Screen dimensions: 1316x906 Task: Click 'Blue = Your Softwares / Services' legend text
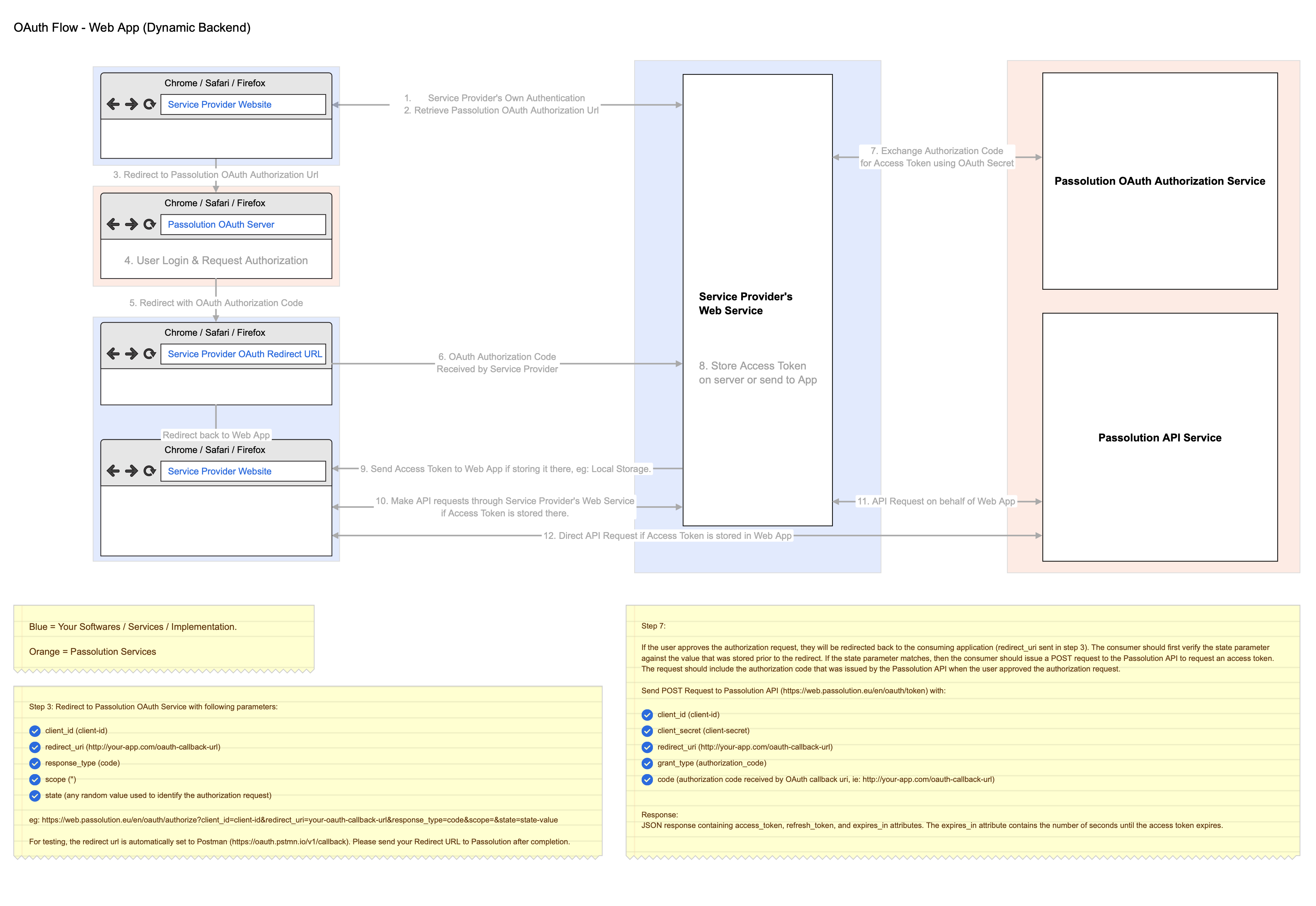point(133,627)
